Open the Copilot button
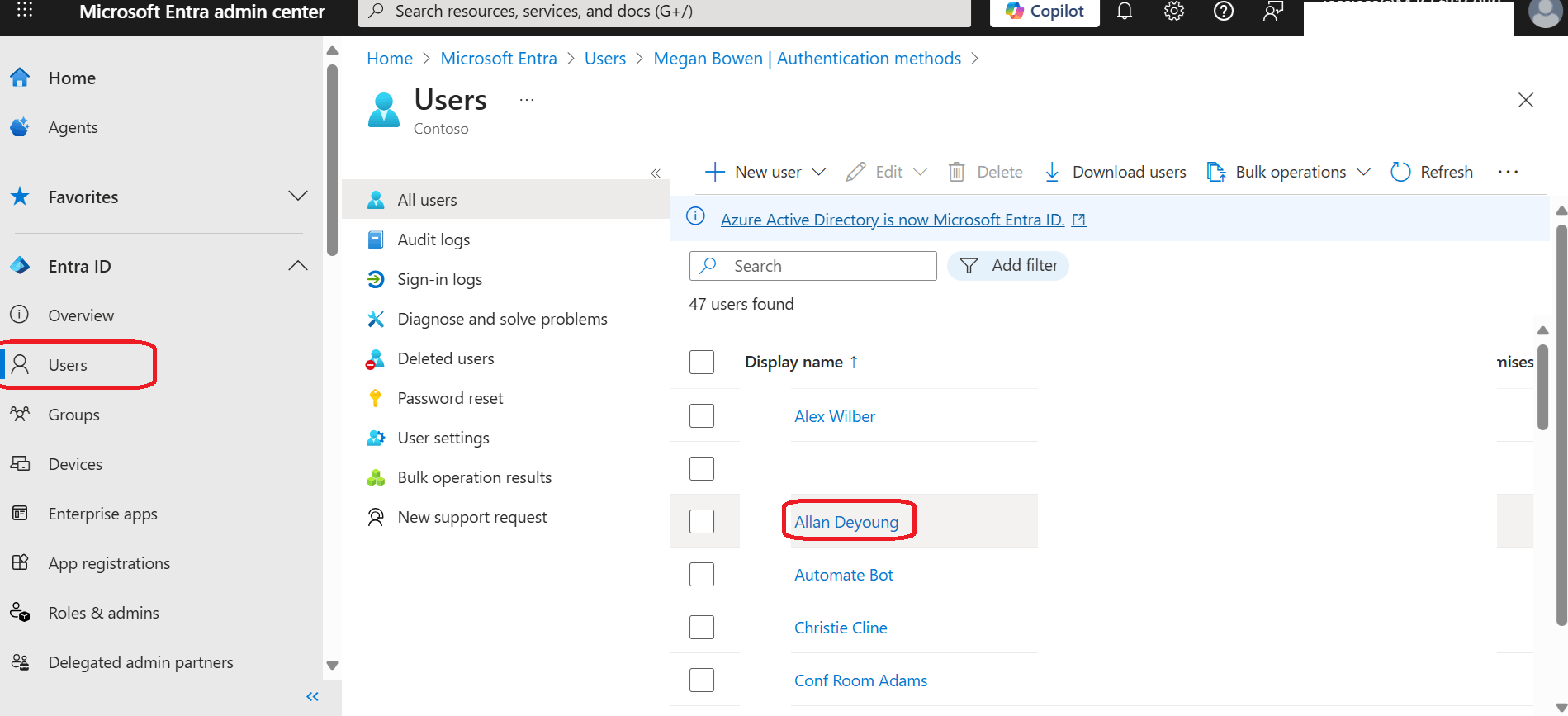1568x716 pixels. [1045, 12]
